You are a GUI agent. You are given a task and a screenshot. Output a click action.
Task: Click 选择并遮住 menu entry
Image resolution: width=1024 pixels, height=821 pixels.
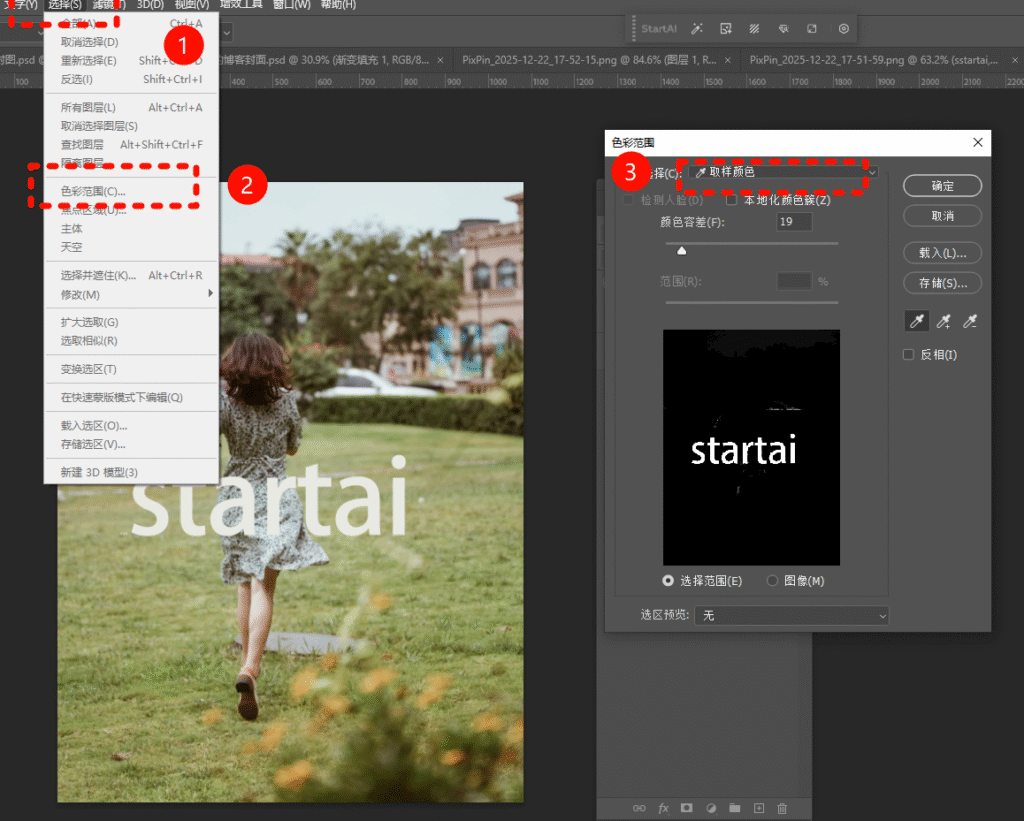click(98, 275)
